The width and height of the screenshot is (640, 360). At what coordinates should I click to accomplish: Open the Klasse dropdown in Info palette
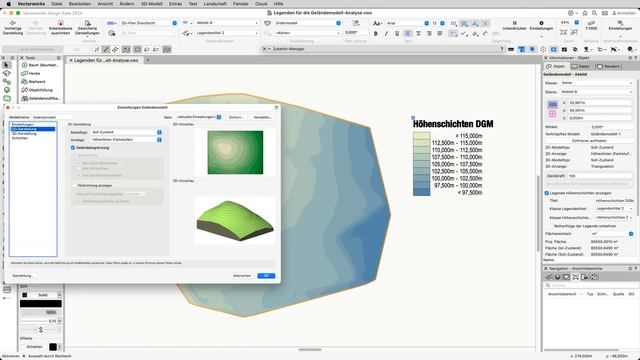click(596, 83)
